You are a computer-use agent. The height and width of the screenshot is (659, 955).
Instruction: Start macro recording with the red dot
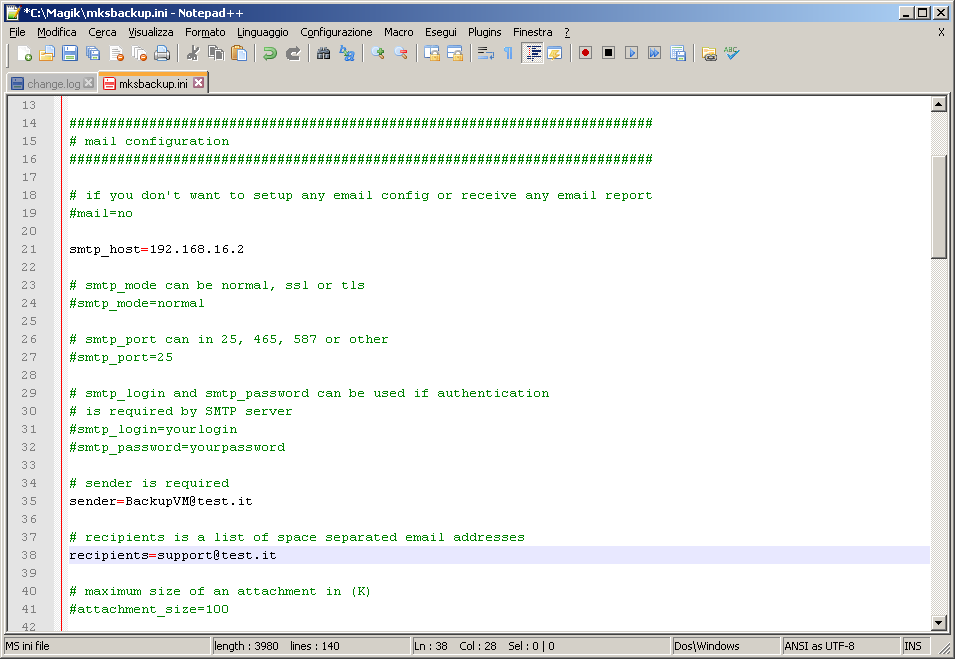[585, 54]
